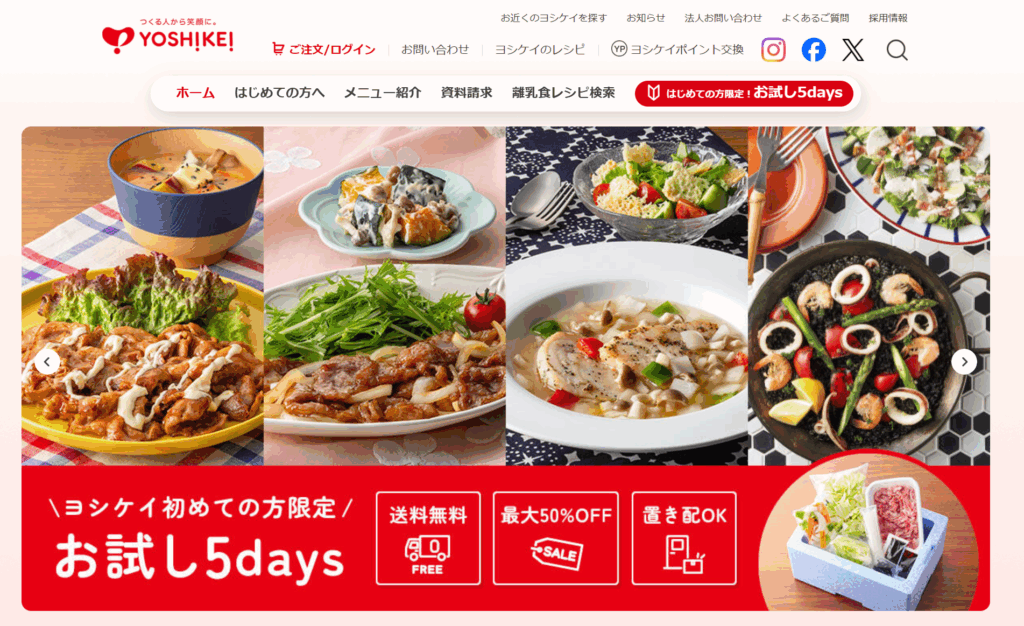Open the よくあるご質問 link
The image size is (1024, 626).
point(815,18)
